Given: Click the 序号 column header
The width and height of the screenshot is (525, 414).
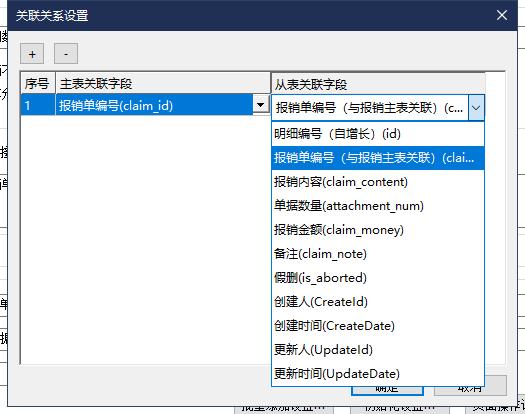Looking at the screenshot, I should tap(38, 83).
